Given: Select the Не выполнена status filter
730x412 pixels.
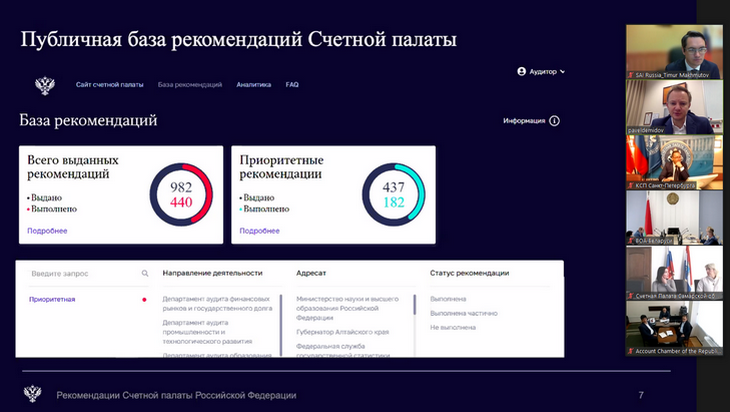Looking at the screenshot, I should pyautogui.click(x=453, y=327).
